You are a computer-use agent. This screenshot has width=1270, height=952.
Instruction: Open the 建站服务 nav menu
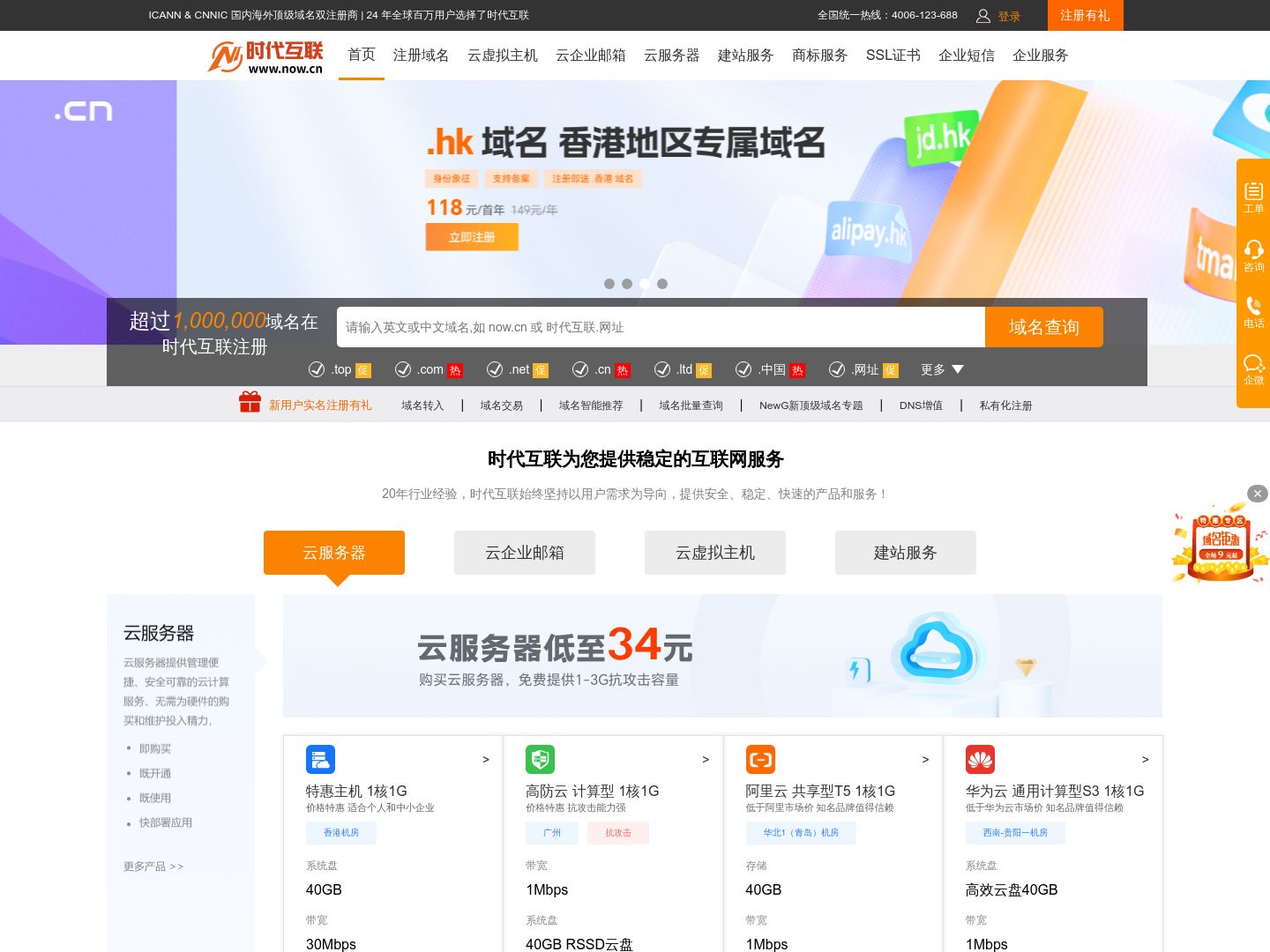coord(746,55)
